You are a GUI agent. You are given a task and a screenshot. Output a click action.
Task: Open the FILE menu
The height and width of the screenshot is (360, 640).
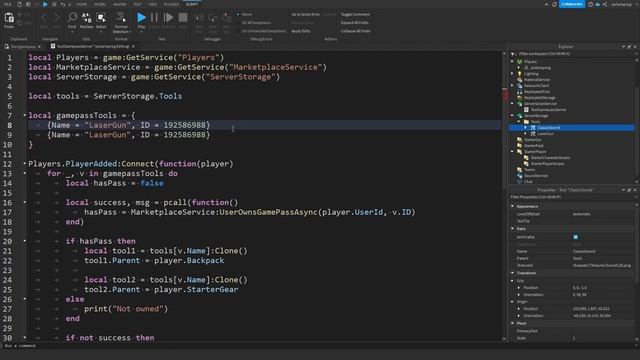pyautogui.click(x=7, y=4)
